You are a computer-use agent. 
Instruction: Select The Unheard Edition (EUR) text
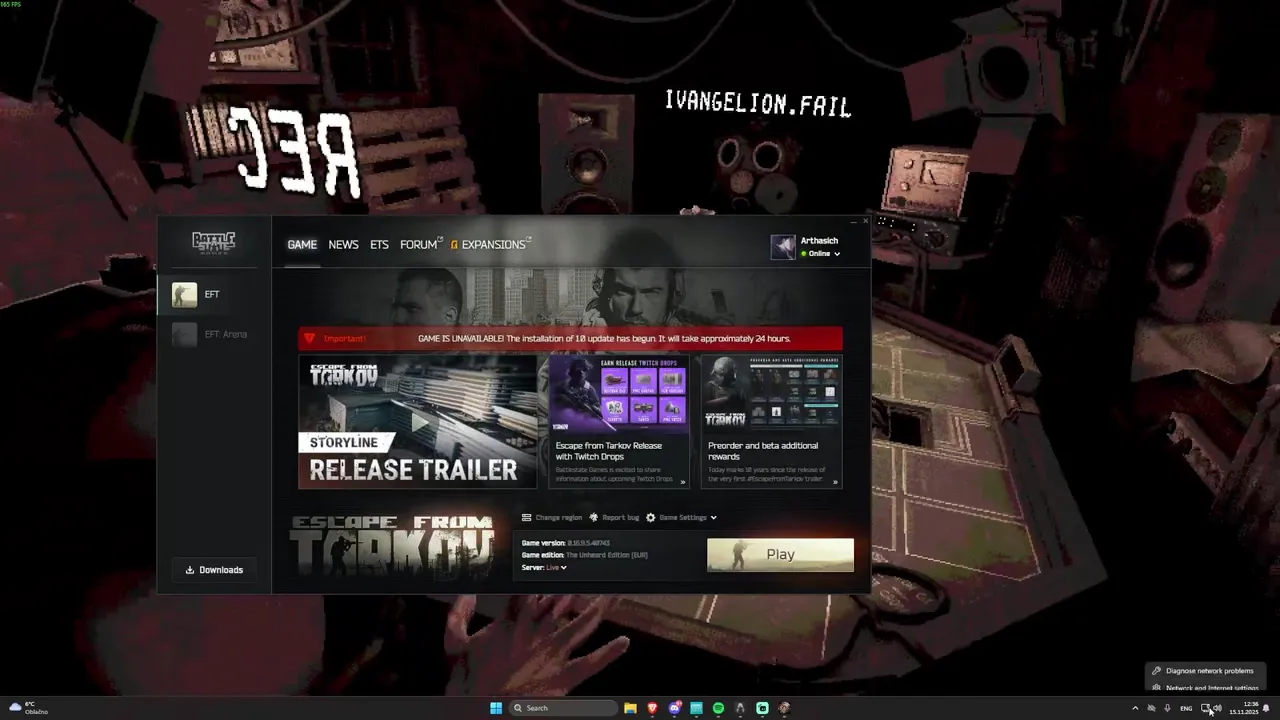[607, 555]
